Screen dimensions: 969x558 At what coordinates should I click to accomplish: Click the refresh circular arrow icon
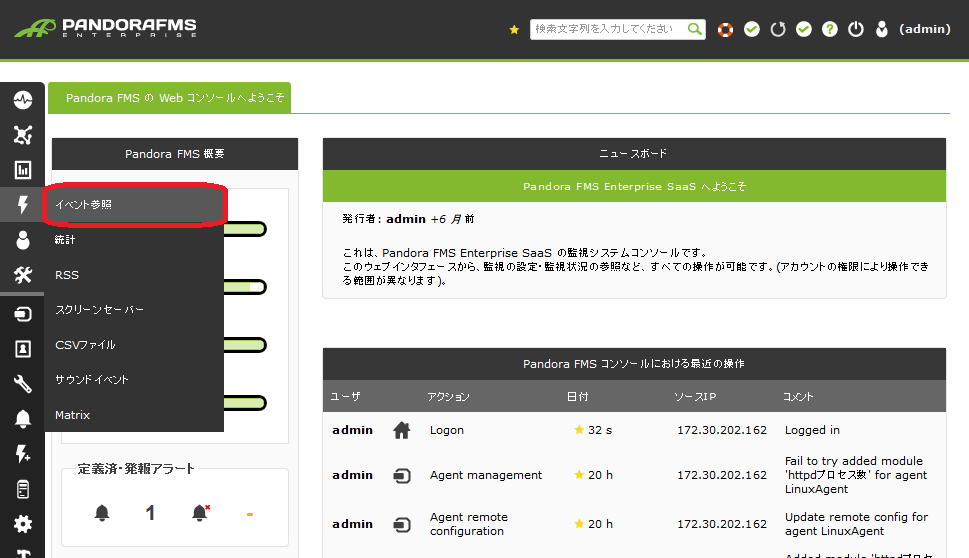777,29
